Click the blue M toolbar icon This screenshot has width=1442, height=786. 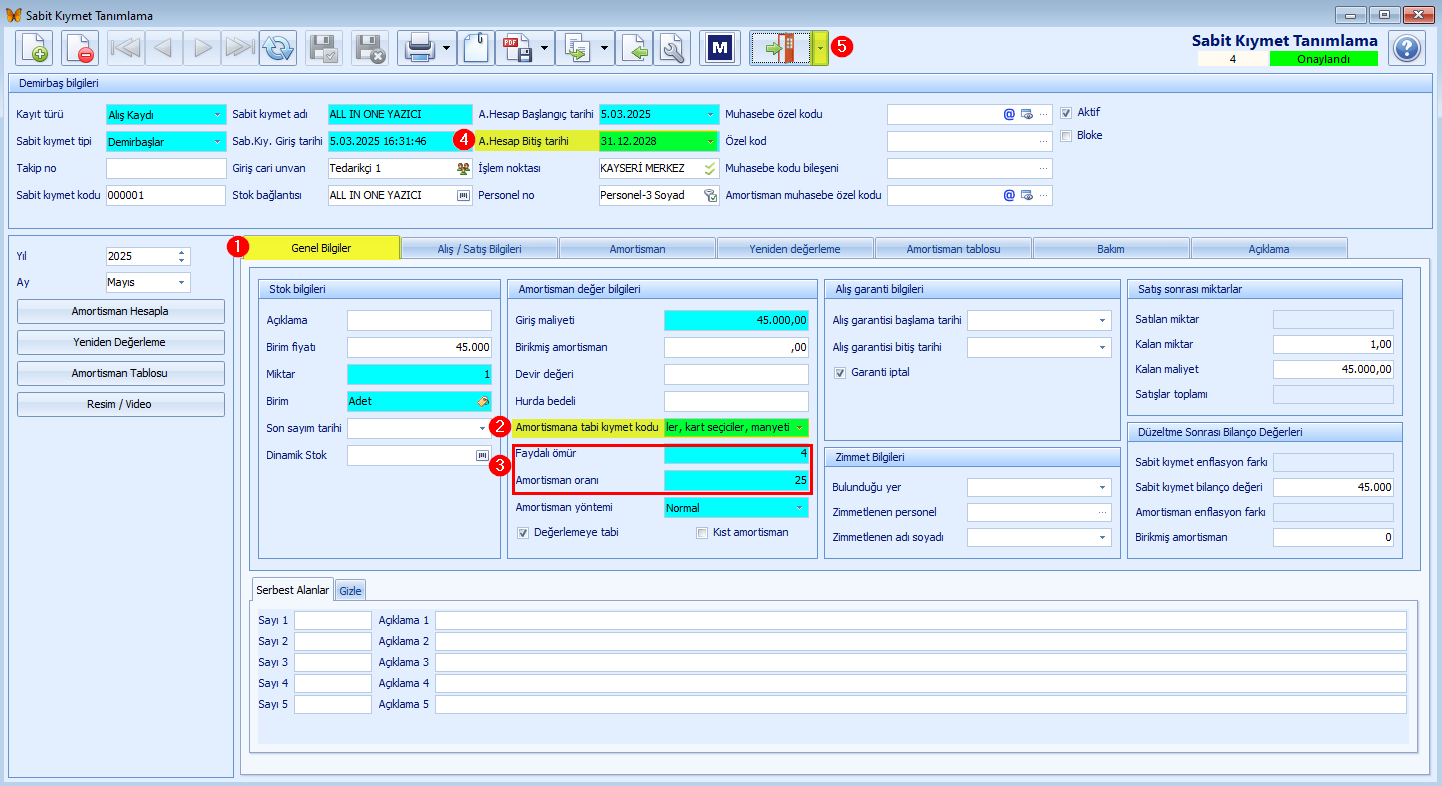(719, 48)
